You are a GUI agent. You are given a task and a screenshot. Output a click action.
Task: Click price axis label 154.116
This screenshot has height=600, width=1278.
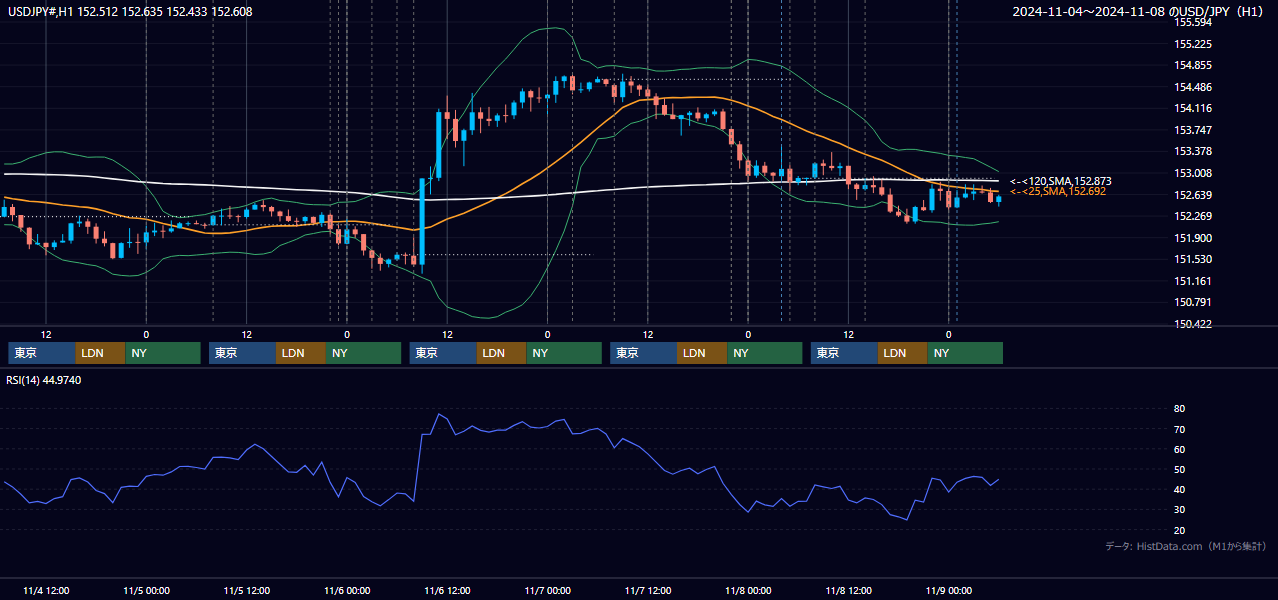tap(1192, 108)
